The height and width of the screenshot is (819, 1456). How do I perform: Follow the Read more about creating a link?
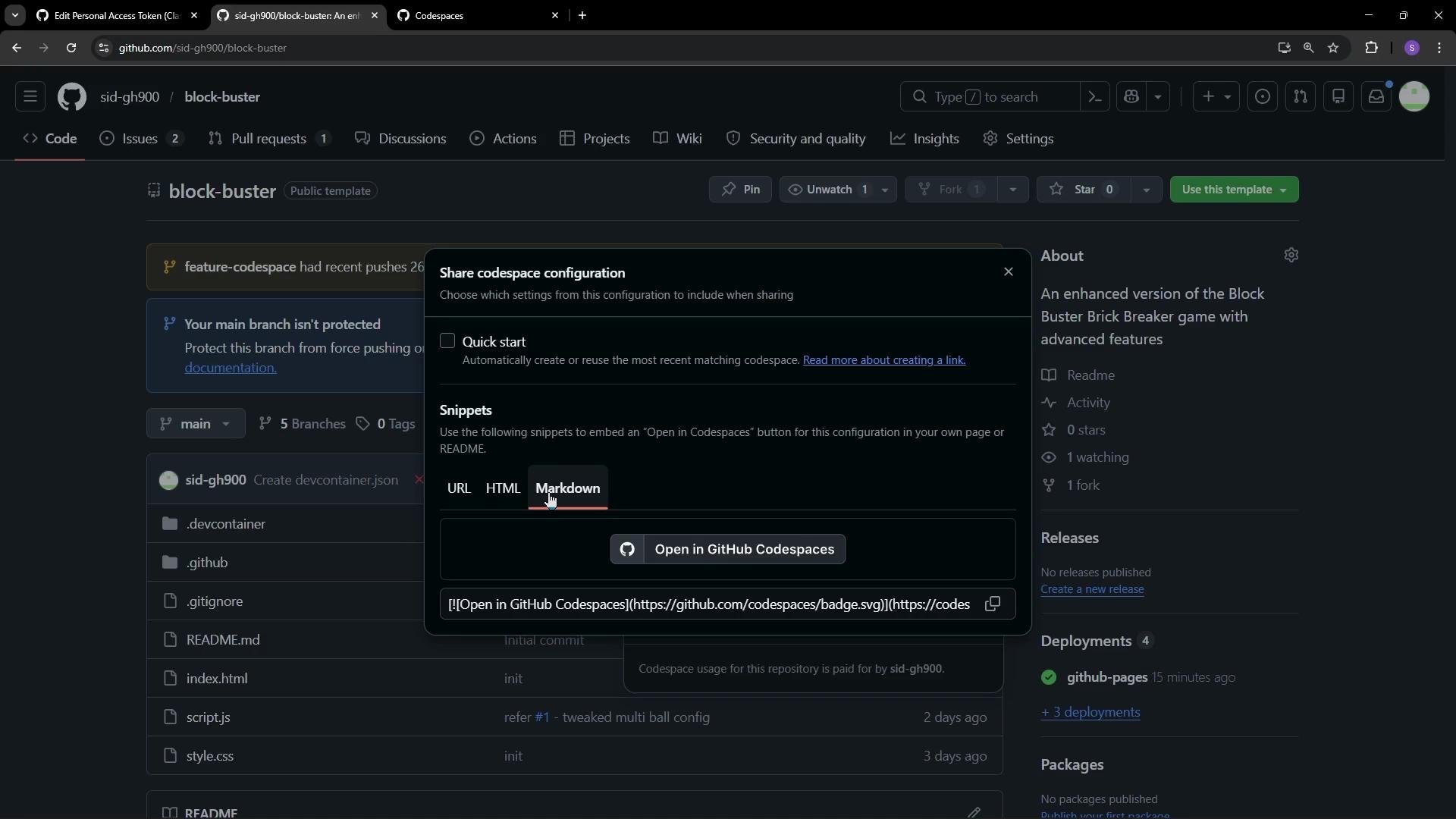tap(884, 360)
